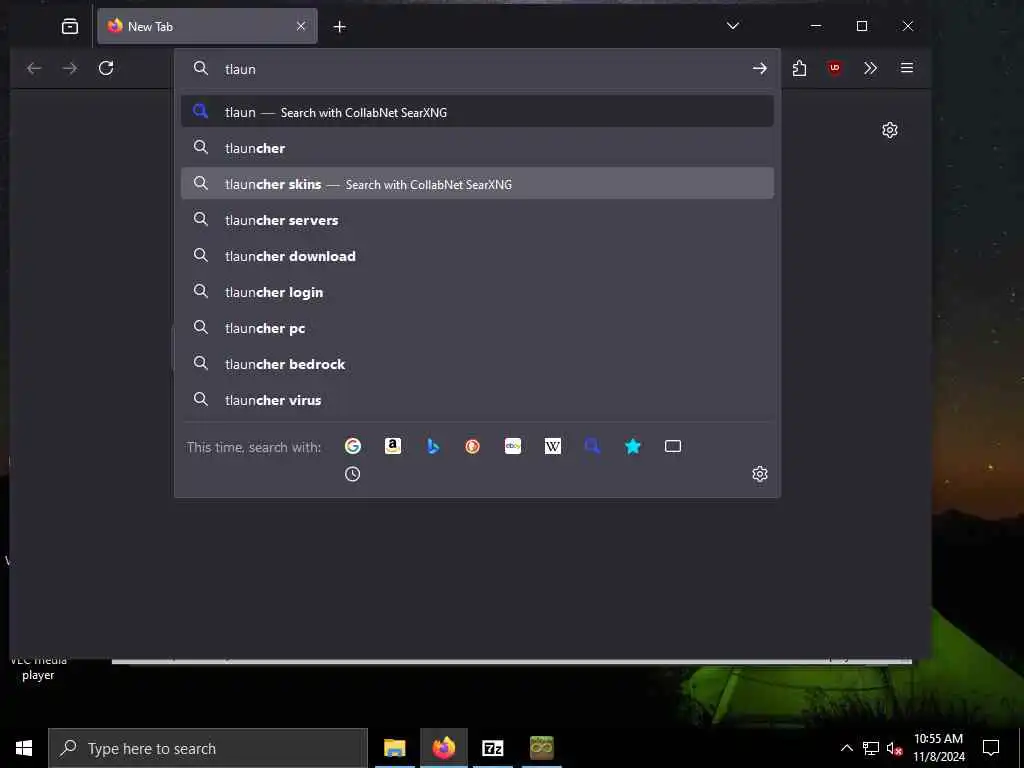
Task: Click the Go arrow in address bar
Action: [759, 69]
